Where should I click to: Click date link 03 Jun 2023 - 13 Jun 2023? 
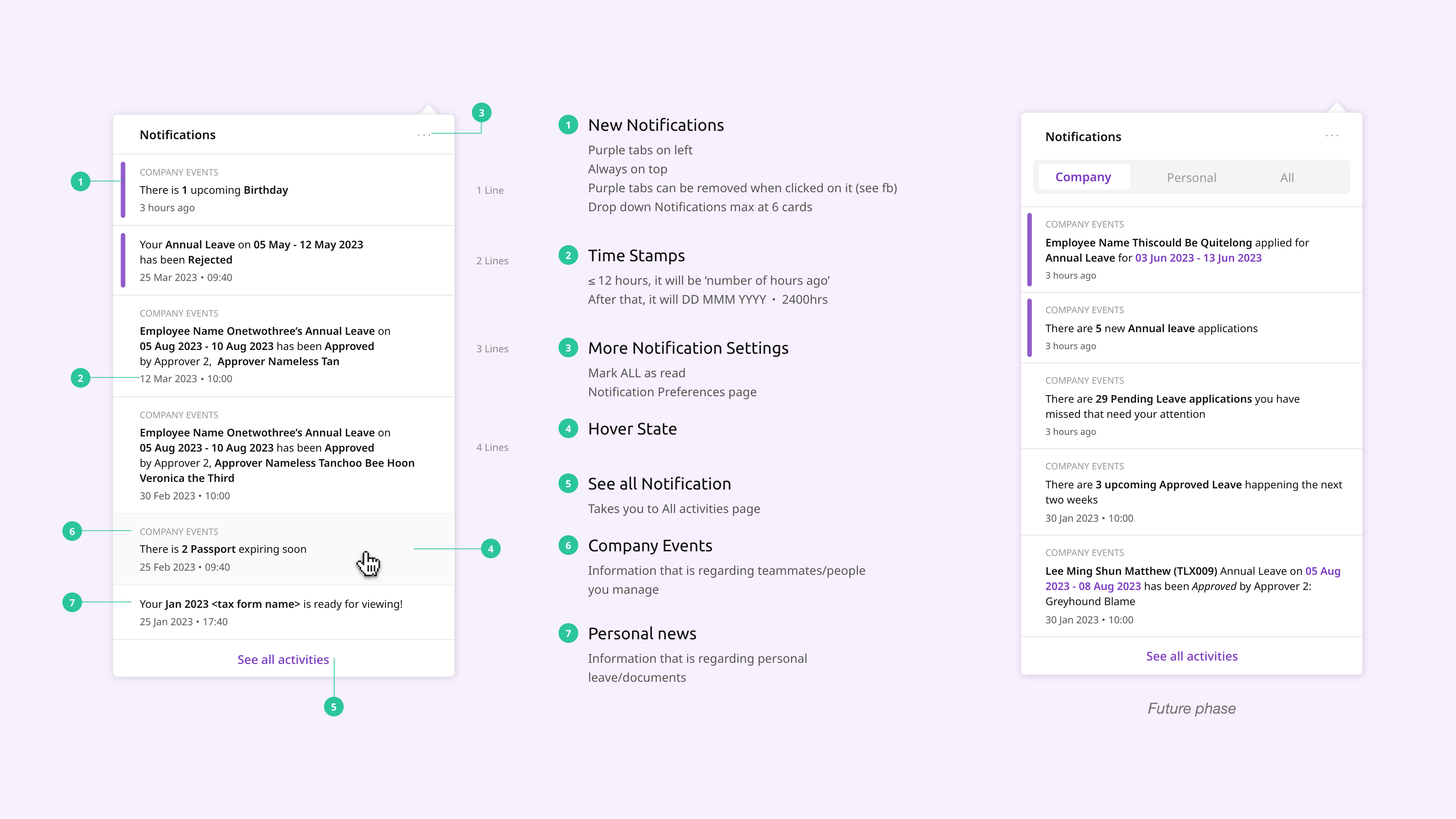[1198, 258]
